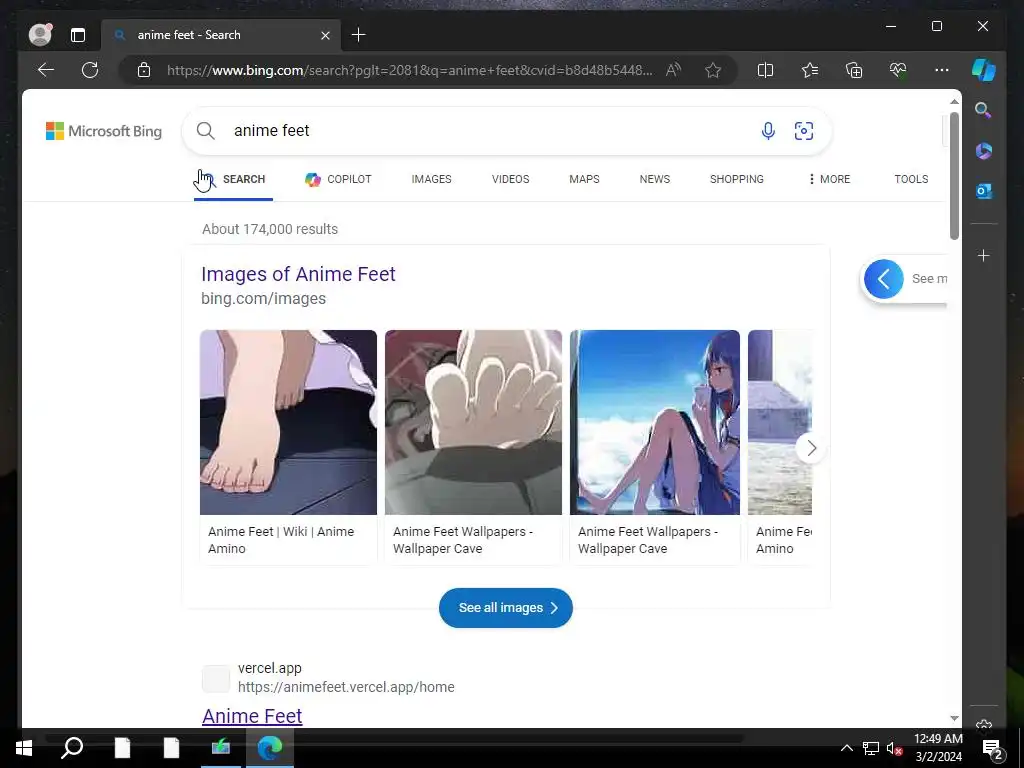Screen dimensions: 1024x768
Task: Toggle split screen view
Action: click(x=765, y=70)
